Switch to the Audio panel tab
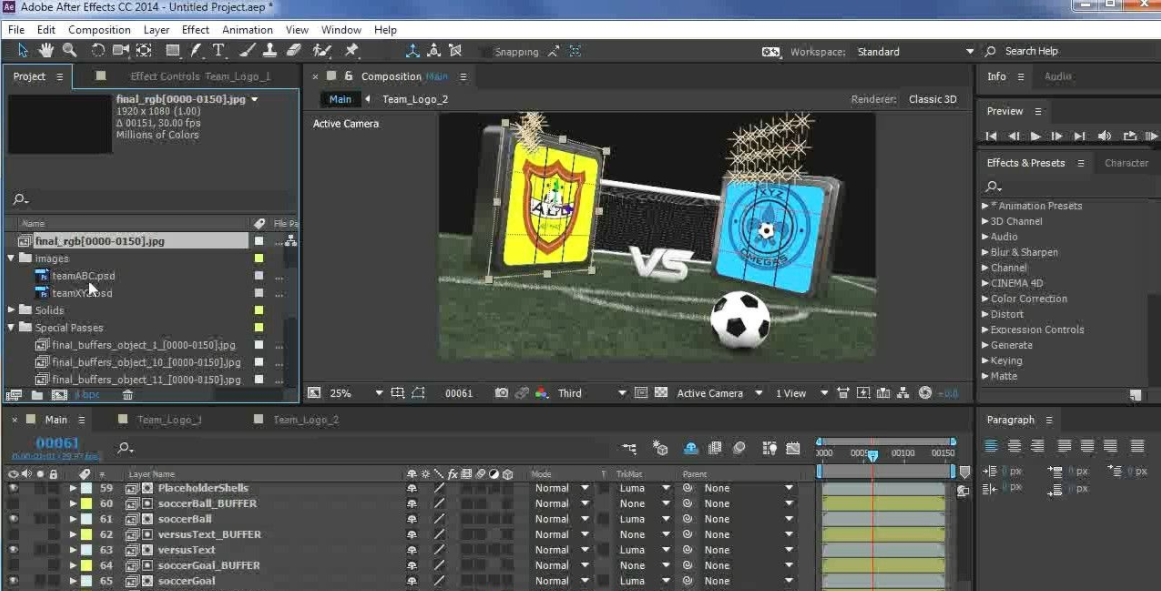This screenshot has width=1161, height=591. tap(1057, 76)
